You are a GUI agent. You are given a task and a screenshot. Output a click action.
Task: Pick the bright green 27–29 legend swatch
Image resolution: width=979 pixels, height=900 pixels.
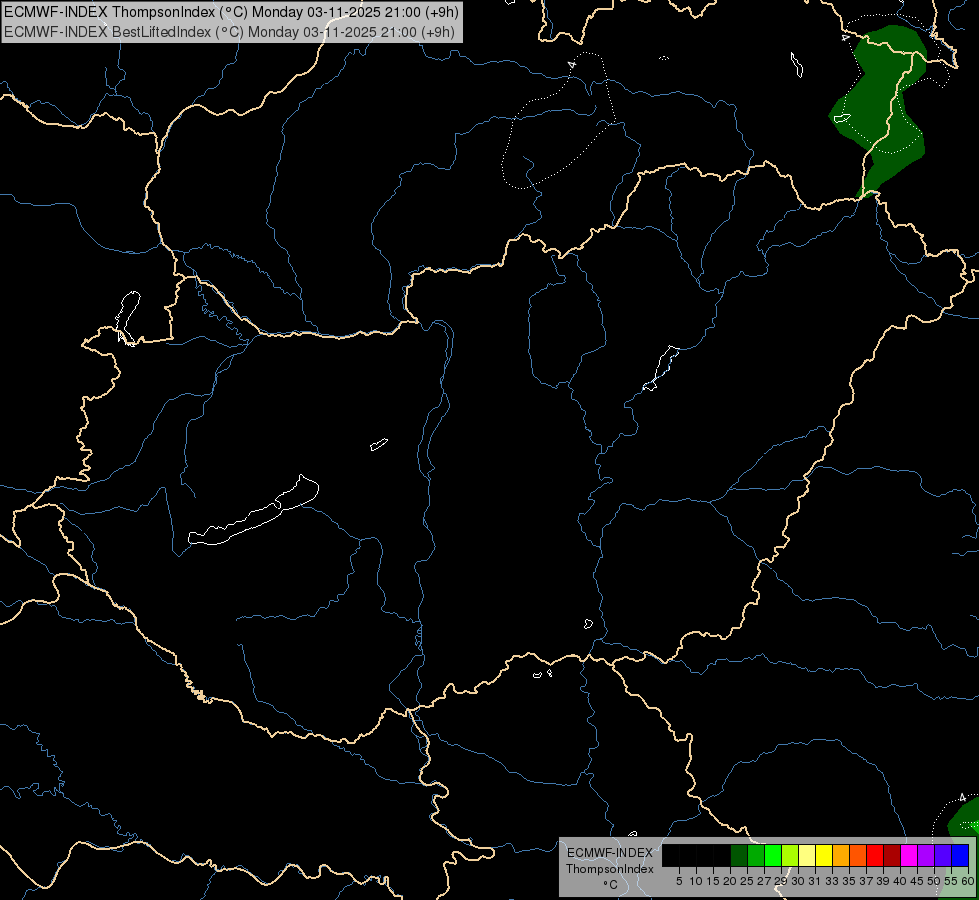[773, 856]
